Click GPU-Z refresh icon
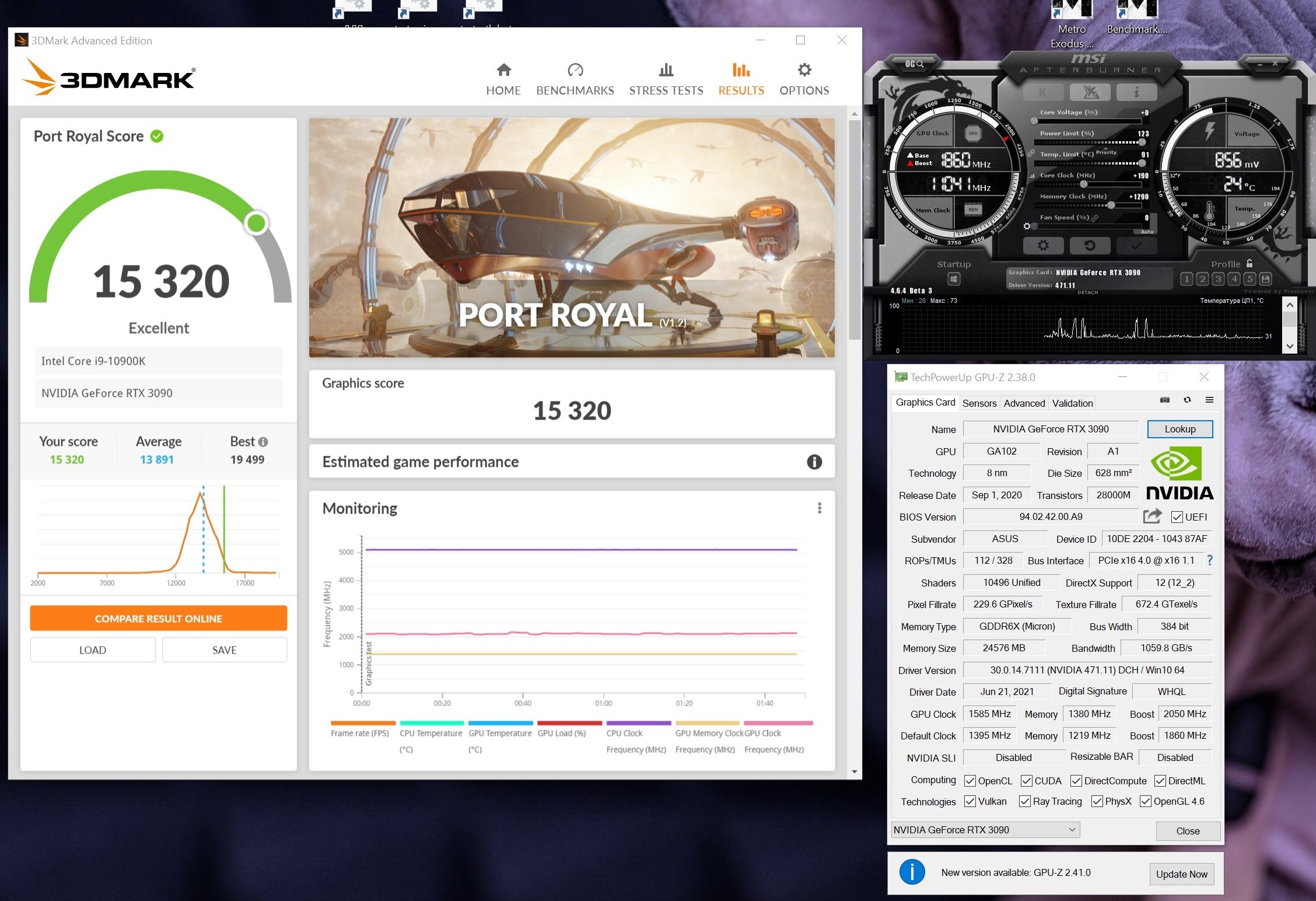1316x901 pixels. [x=1186, y=400]
